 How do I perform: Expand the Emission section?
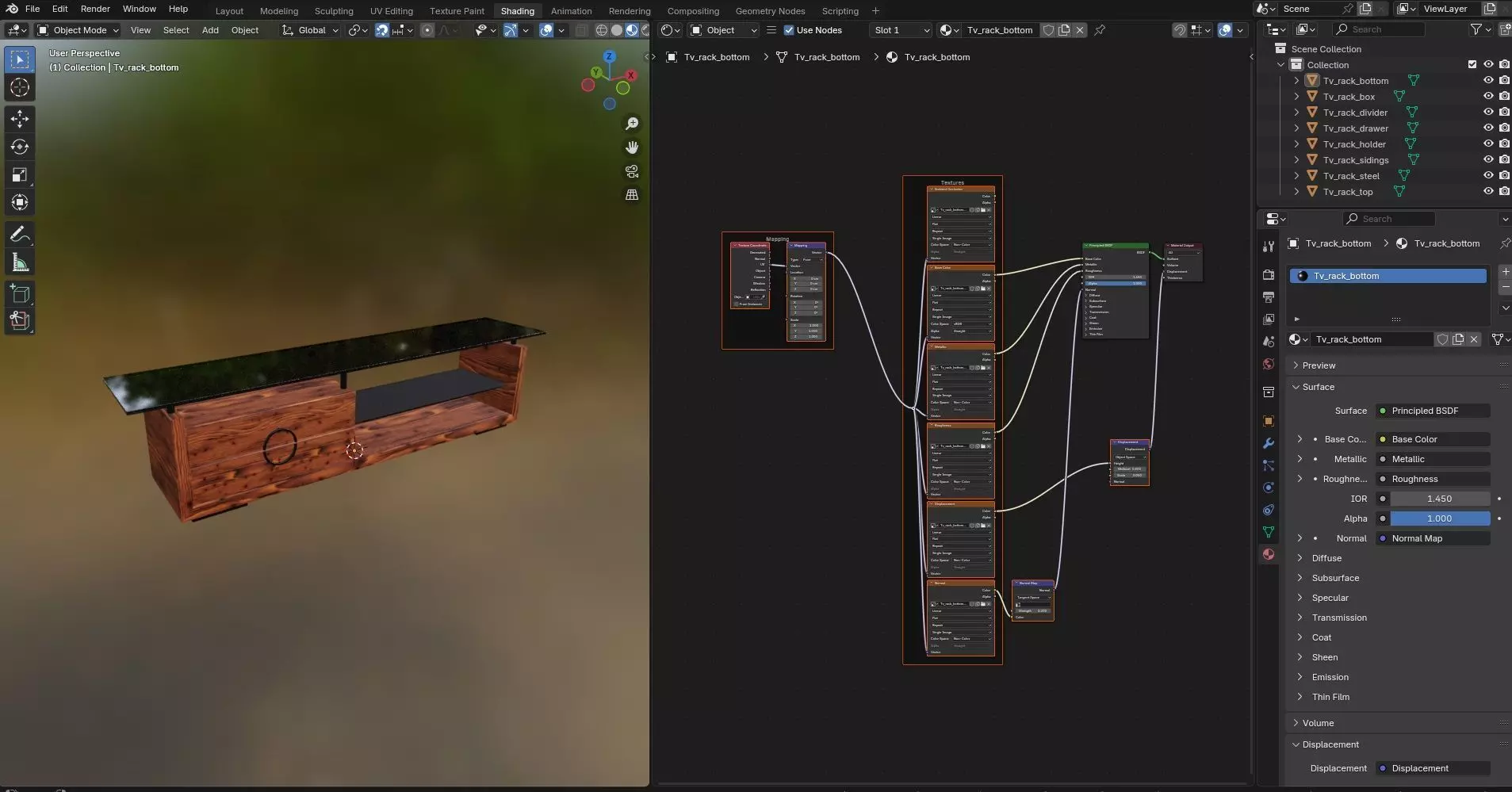pyautogui.click(x=1330, y=677)
